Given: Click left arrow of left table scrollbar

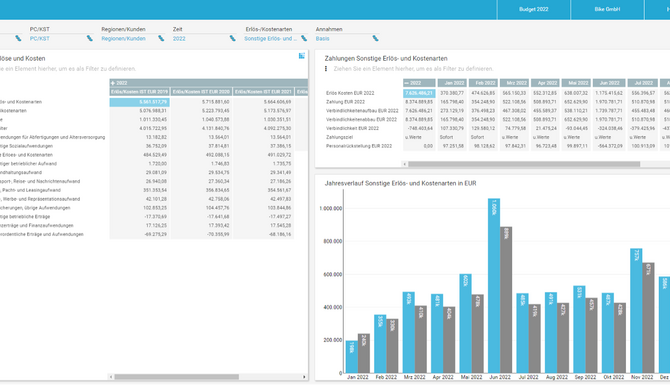Looking at the screenshot, I should click(x=111, y=377).
